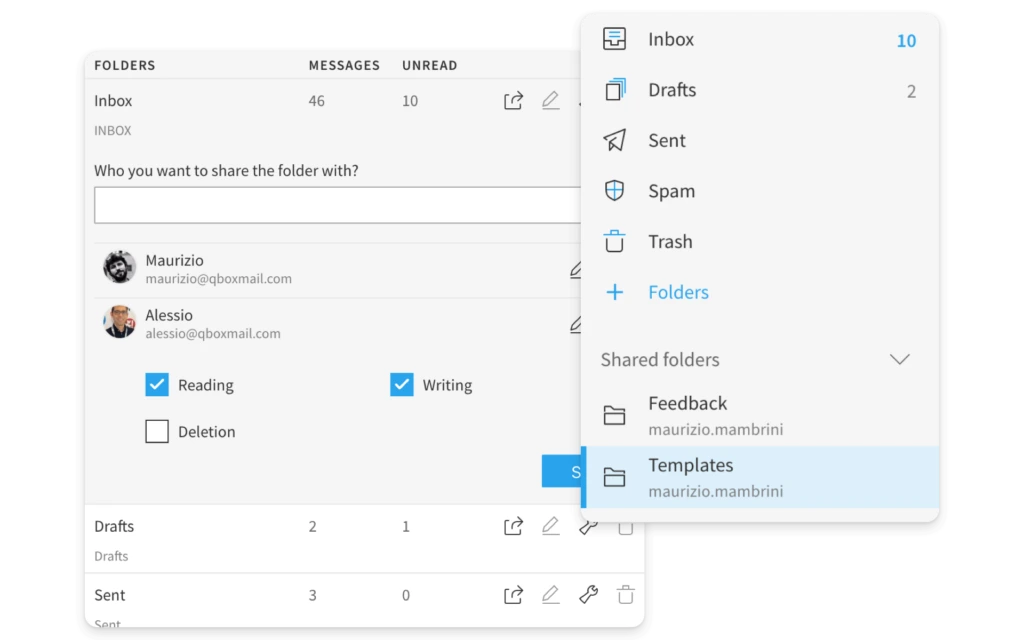
Task: Uncheck the Reading permission checkbox
Action: 157,385
